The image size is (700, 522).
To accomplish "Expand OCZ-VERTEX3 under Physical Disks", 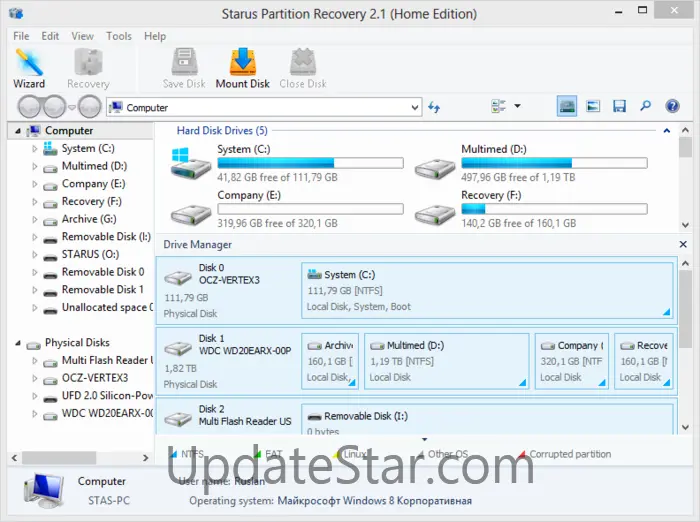I will (x=35, y=378).
